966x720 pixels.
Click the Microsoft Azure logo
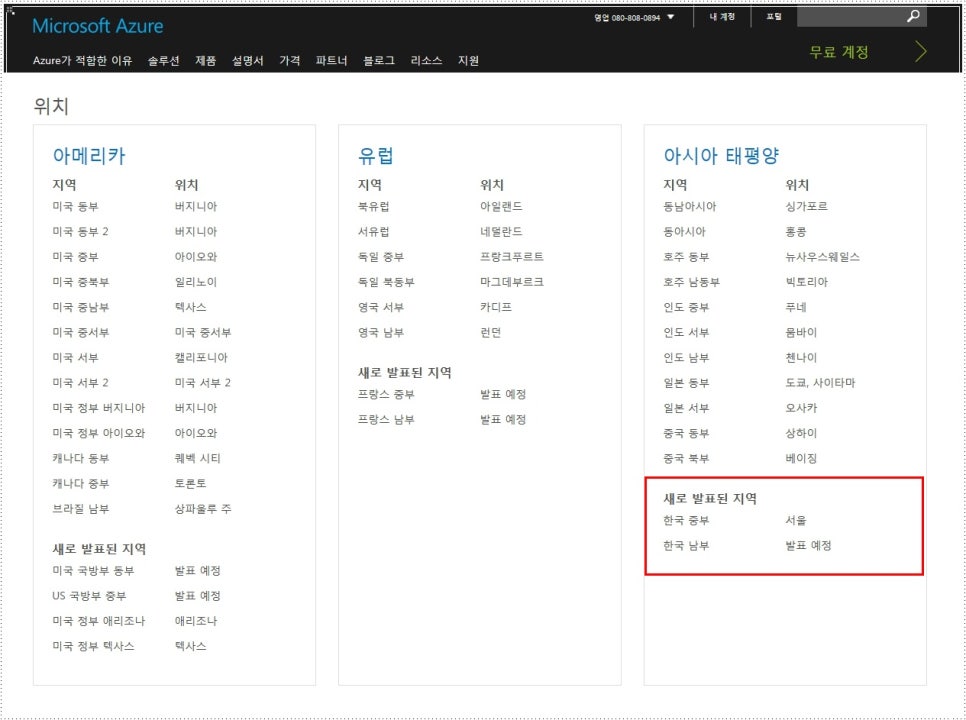(97, 26)
